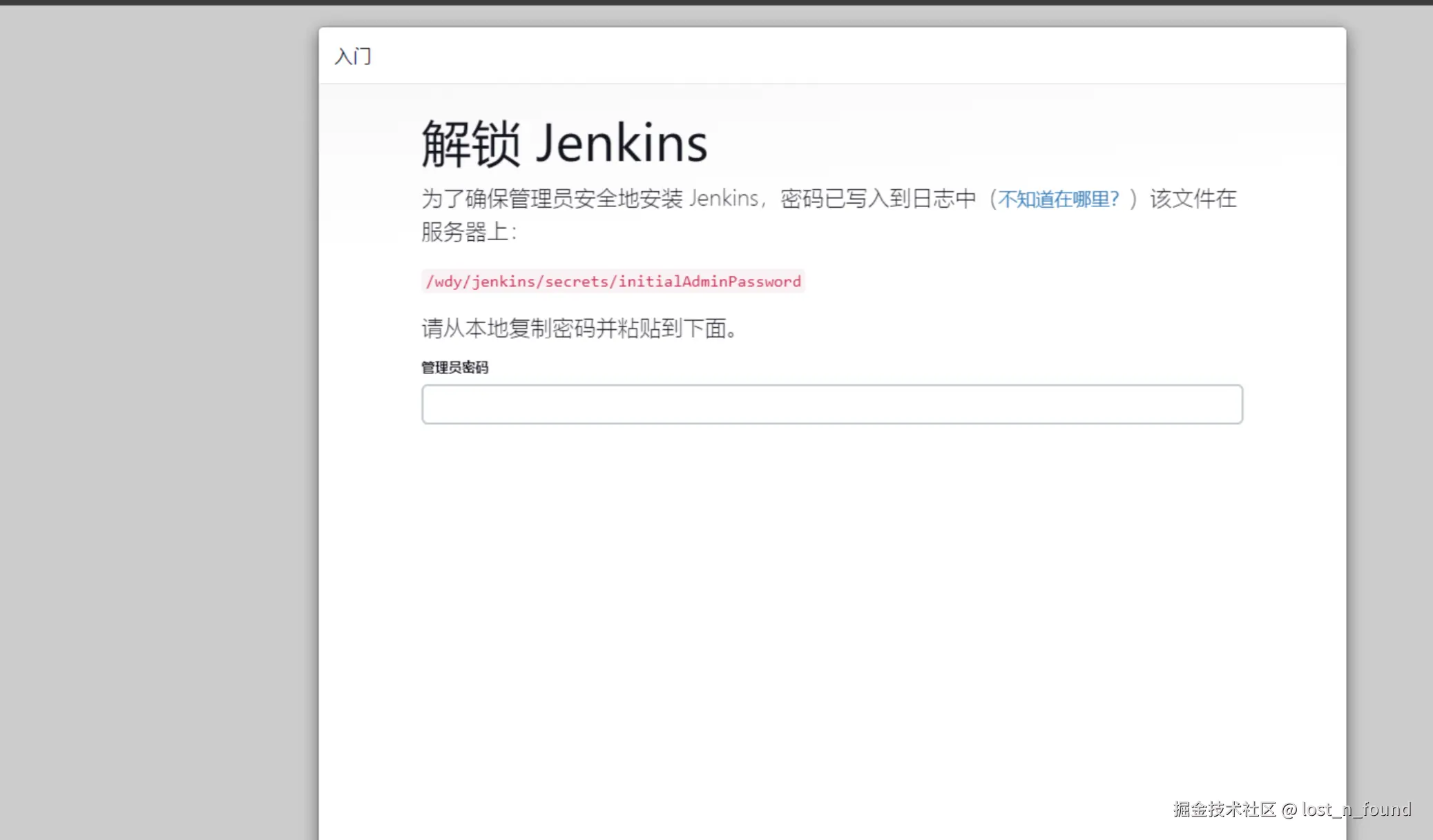1433x840 pixels.
Task: Click the 该文件在 text after the link
Action: tap(1193, 199)
